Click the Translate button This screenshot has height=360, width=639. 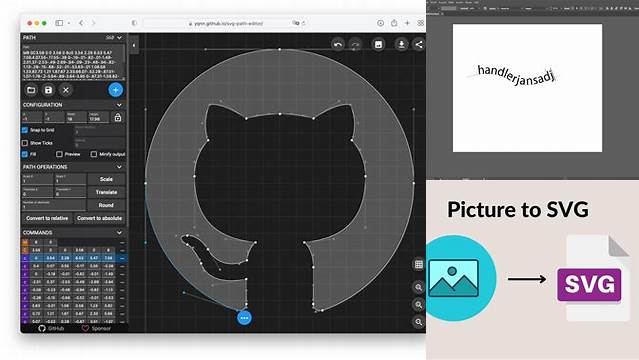pos(106,192)
